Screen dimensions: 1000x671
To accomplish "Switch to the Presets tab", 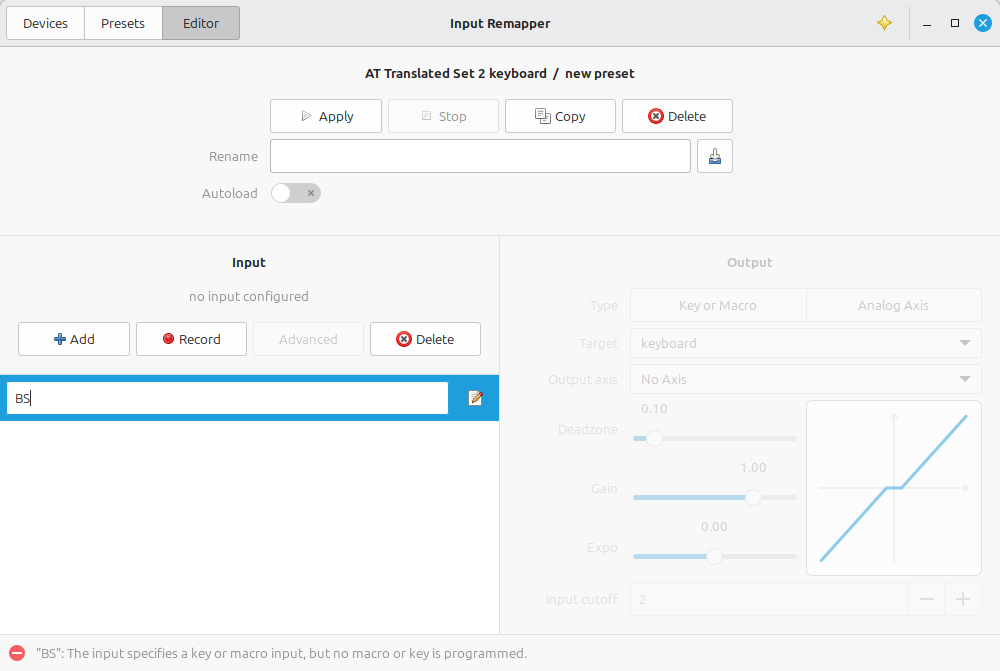I will tap(123, 24).
